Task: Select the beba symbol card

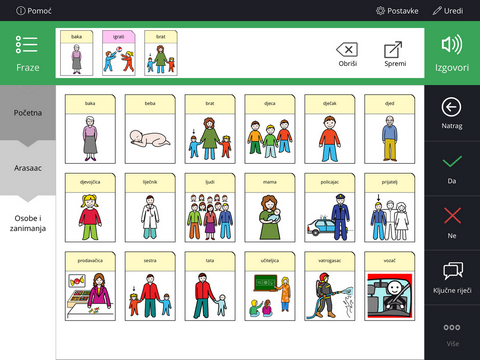Action: pyautogui.click(x=150, y=129)
